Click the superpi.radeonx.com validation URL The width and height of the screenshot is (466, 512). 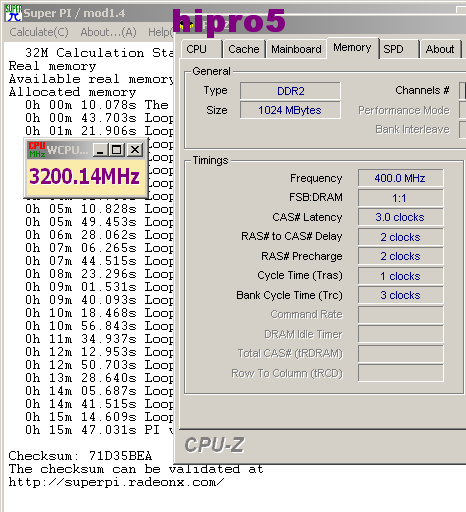point(117,482)
